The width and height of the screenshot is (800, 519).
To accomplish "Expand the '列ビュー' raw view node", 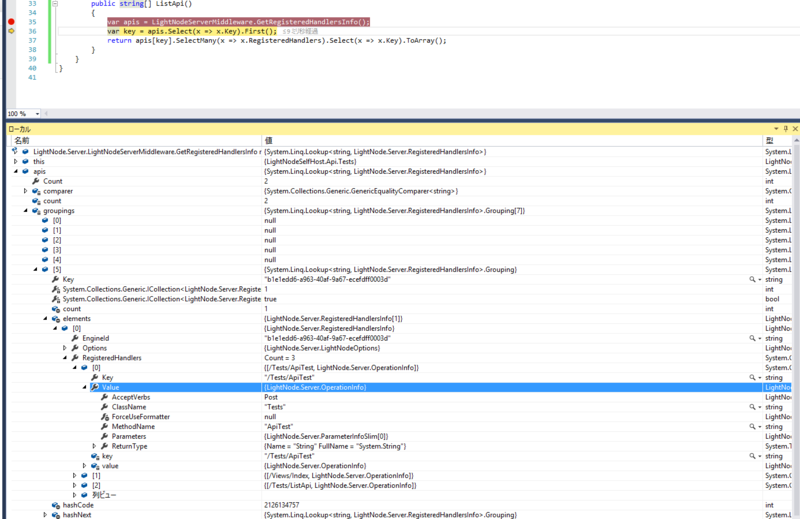I will point(74,495).
